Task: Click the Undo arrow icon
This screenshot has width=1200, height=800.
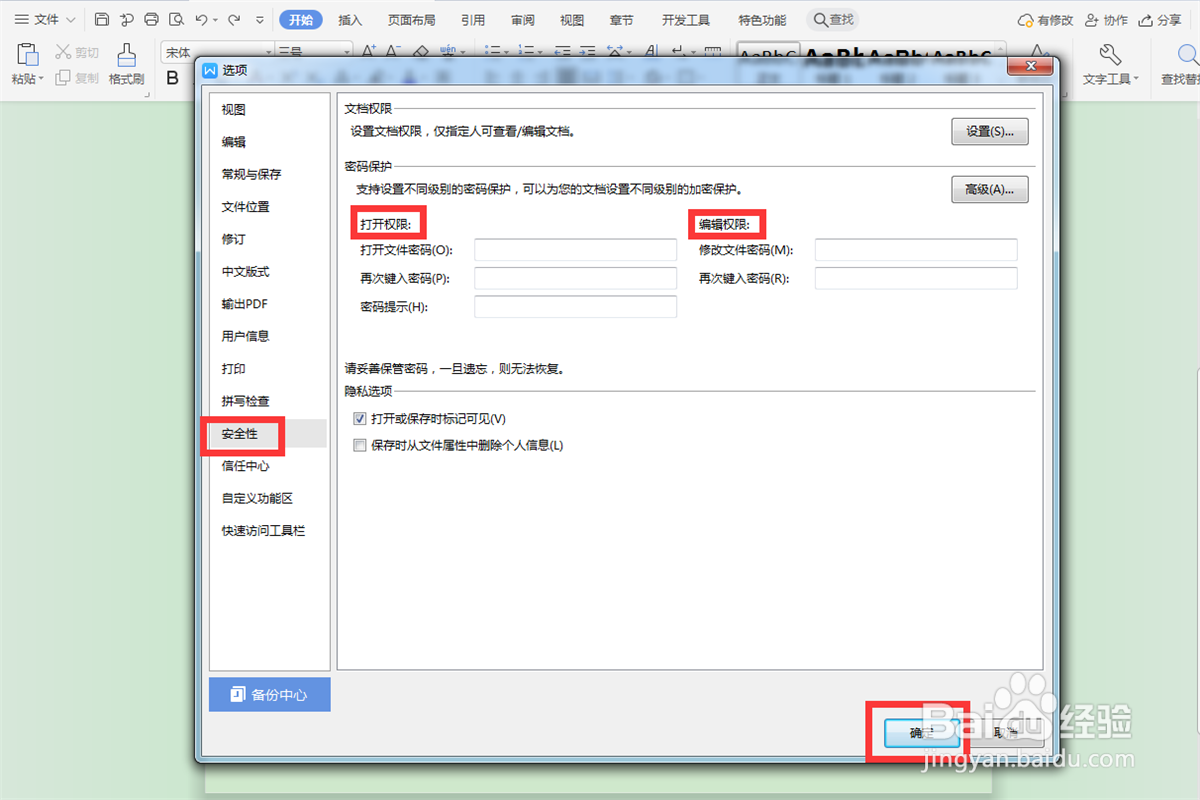Action: 201,19
